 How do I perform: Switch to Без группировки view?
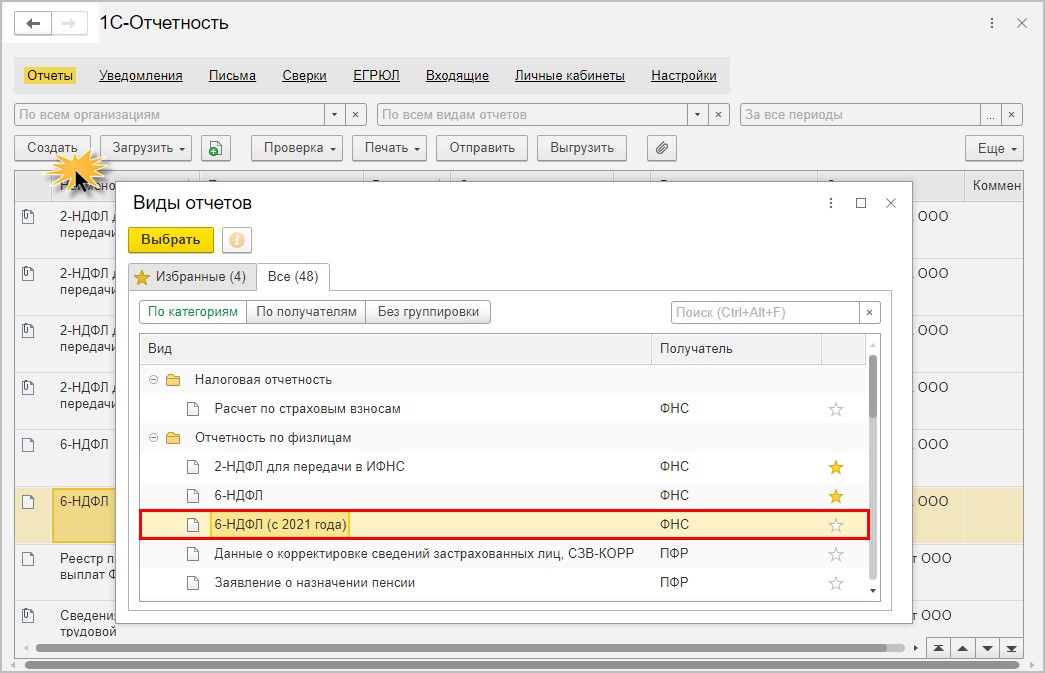point(428,312)
